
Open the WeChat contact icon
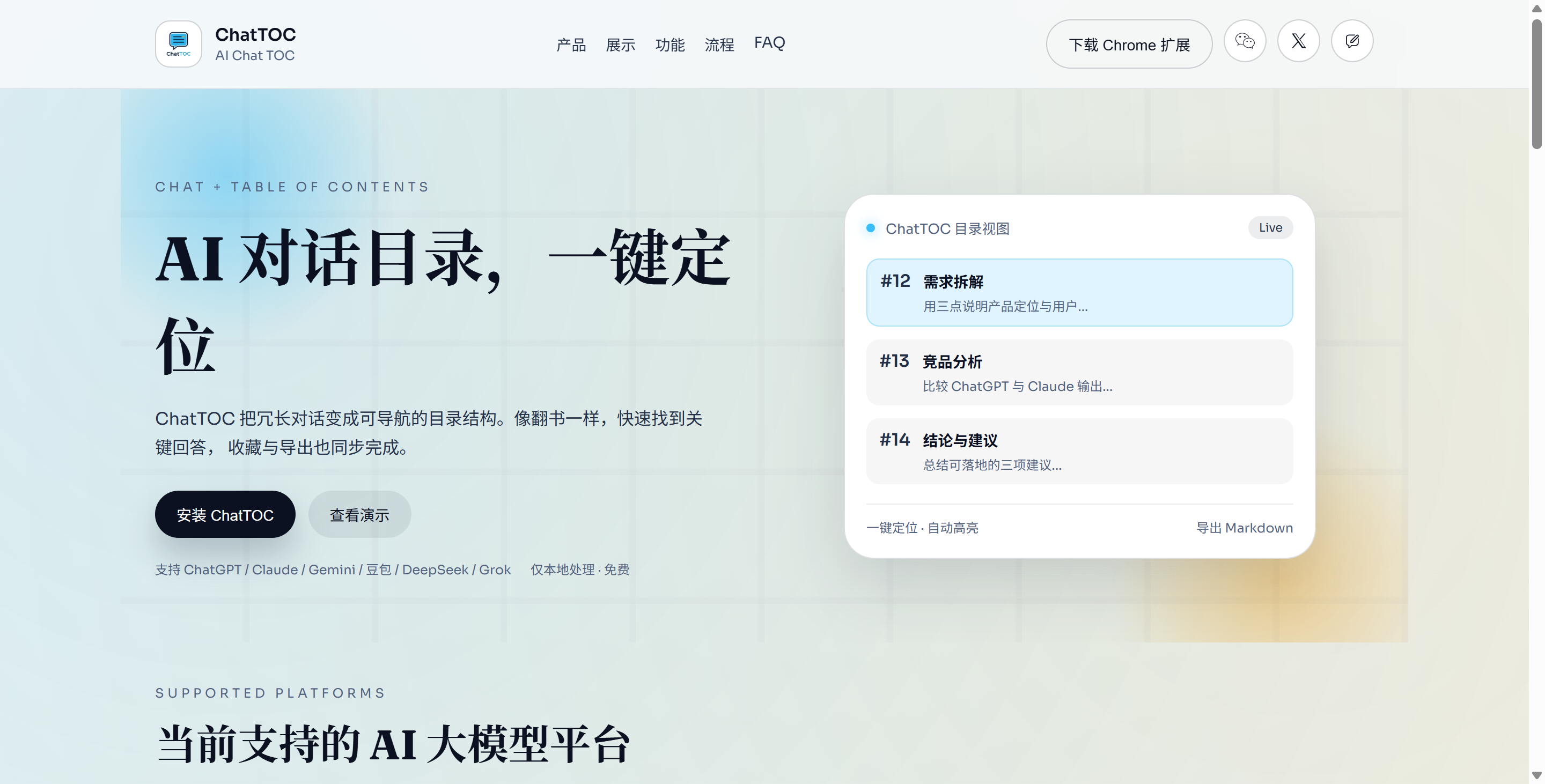[x=1245, y=41]
